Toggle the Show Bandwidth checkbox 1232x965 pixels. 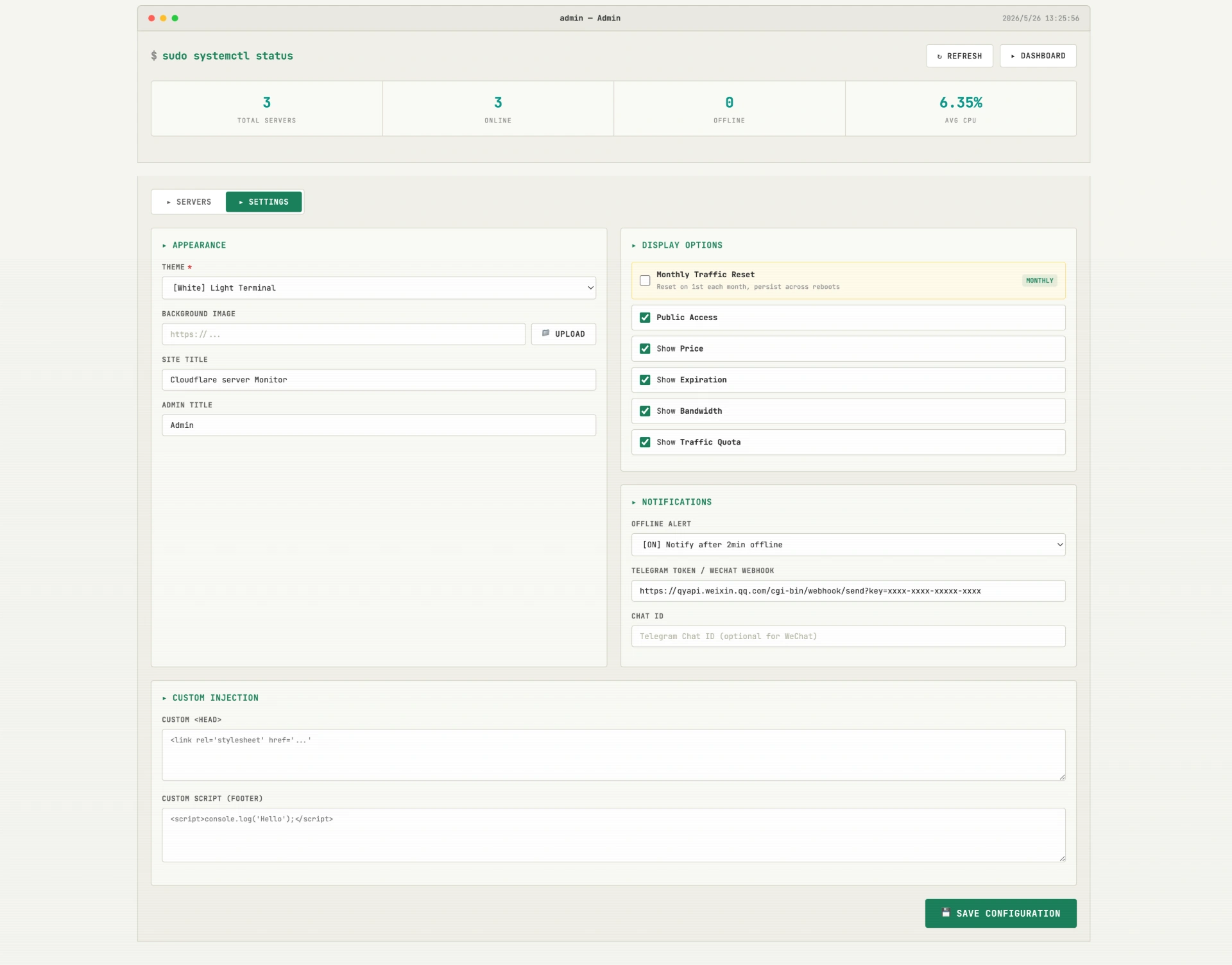645,411
